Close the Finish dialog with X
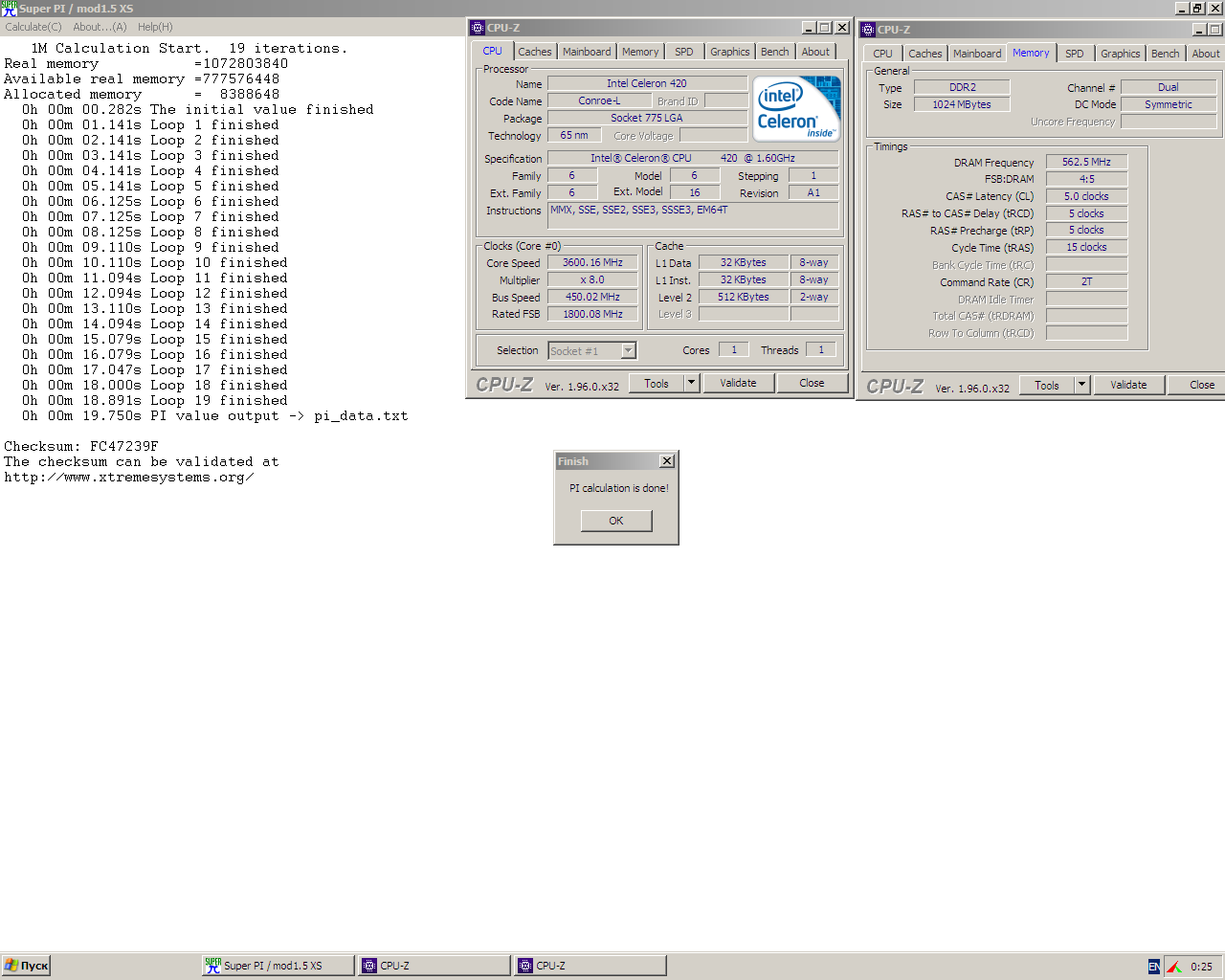1225x980 pixels. [667, 461]
